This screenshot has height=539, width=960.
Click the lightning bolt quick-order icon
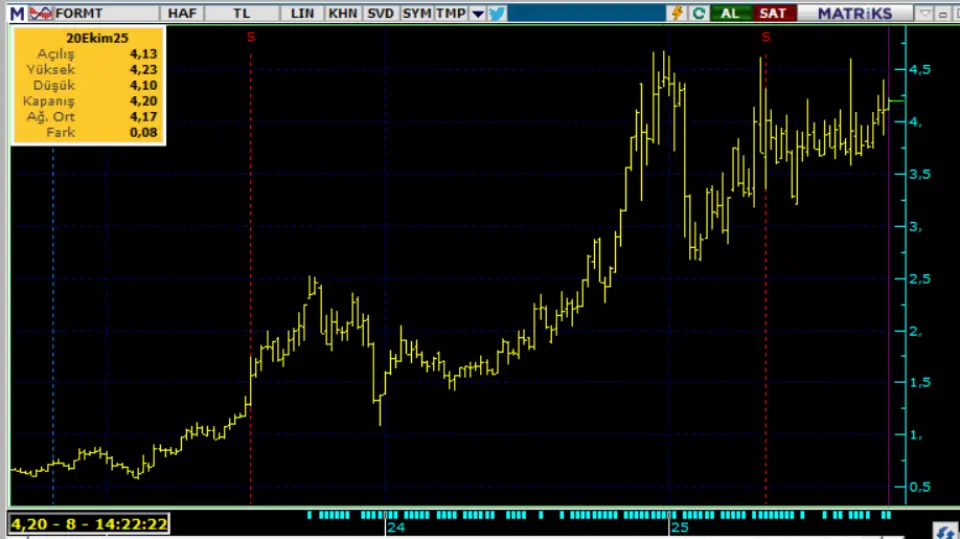click(677, 13)
